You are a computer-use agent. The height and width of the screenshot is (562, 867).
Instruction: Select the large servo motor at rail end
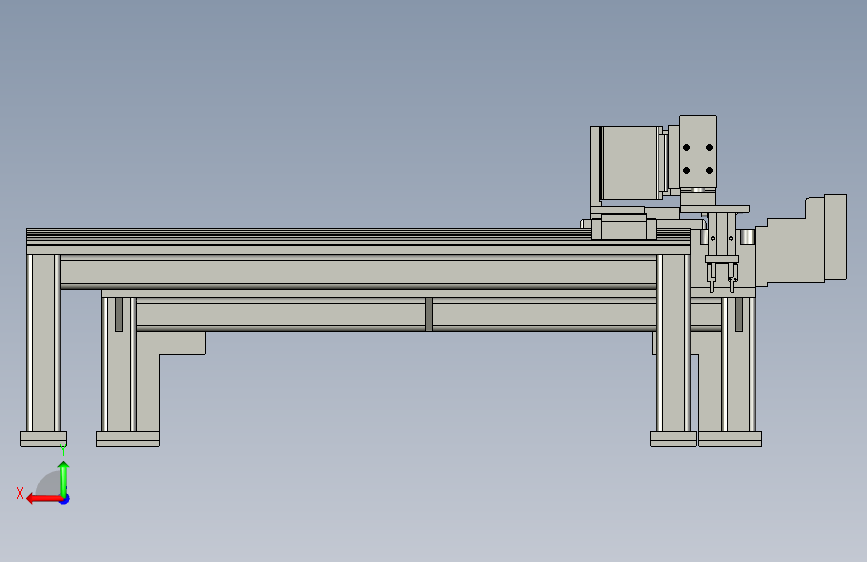(801, 240)
